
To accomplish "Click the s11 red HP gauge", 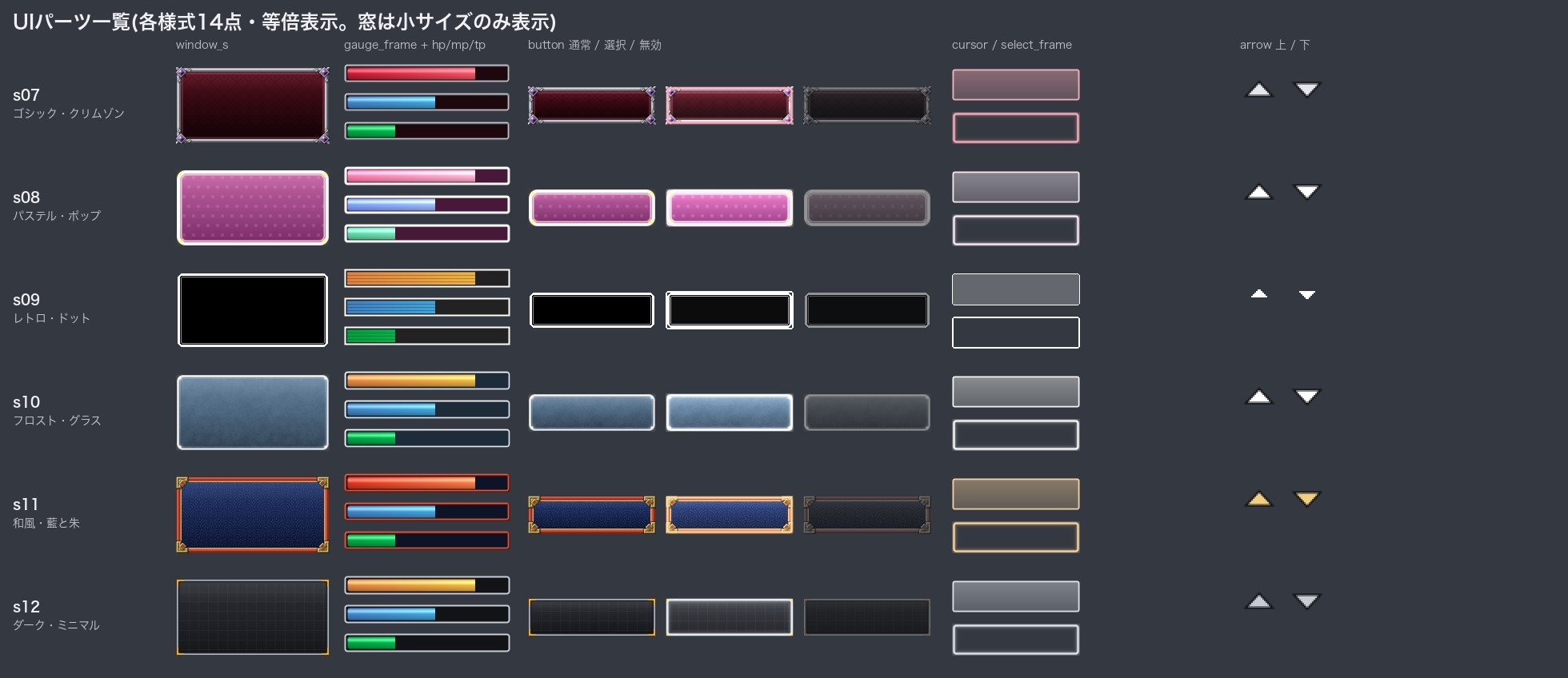I will pyautogui.click(x=427, y=483).
